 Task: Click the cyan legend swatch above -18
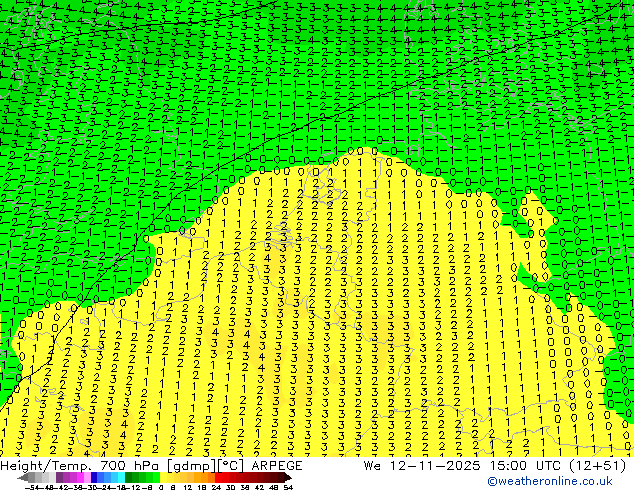[x=121, y=477]
